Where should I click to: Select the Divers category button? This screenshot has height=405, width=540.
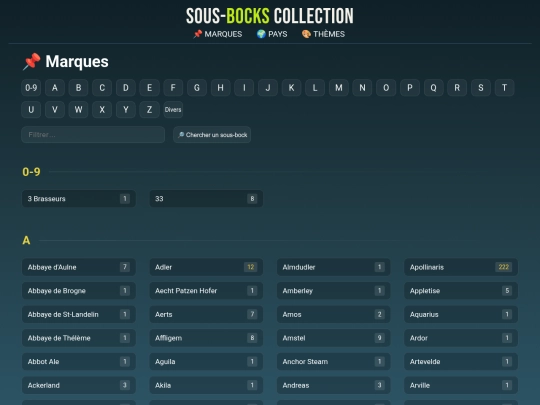tap(173, 110)
